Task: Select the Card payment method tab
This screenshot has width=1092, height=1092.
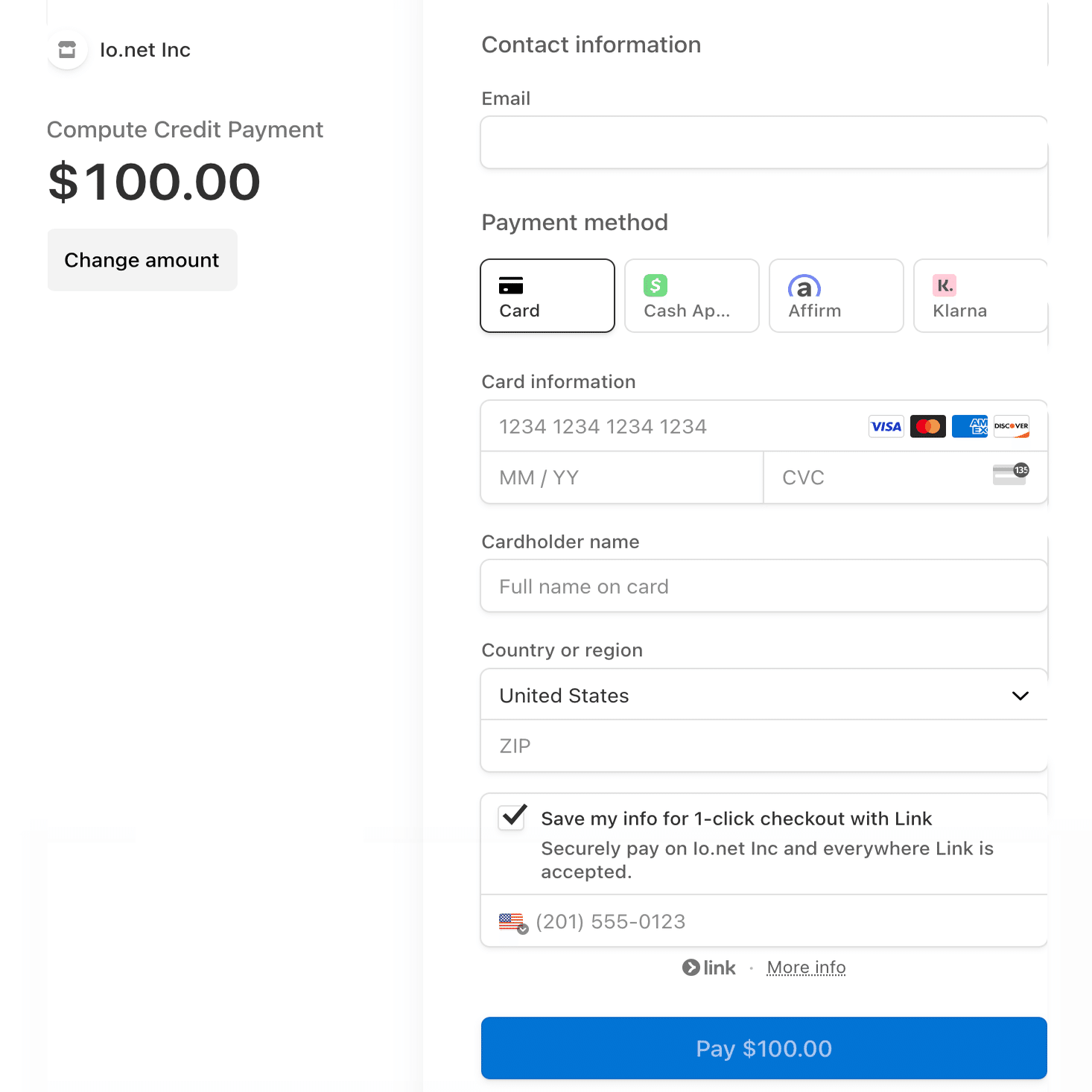Action: (547, 296)
